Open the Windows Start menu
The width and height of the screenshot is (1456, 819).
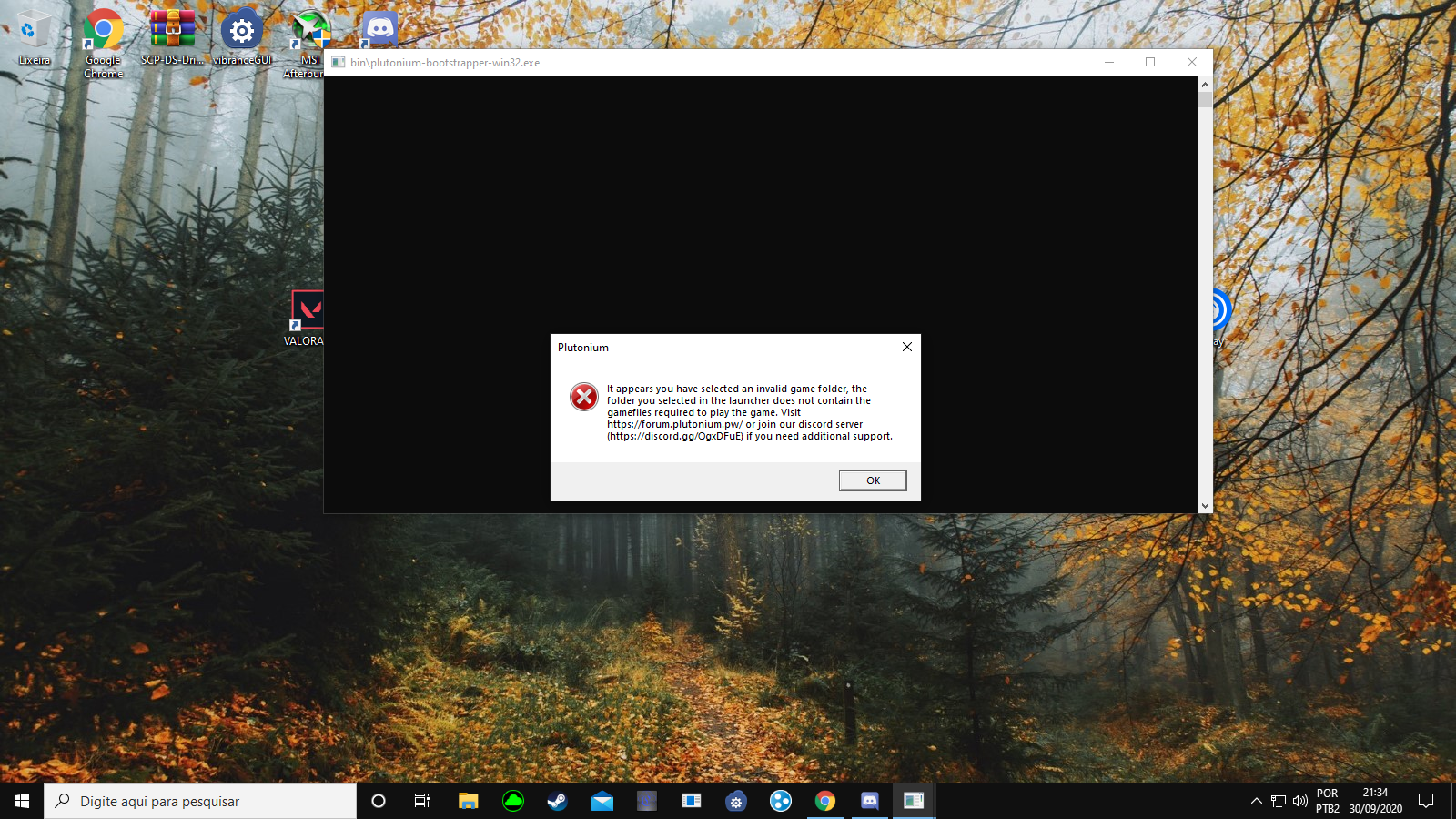tap(22, 801)
